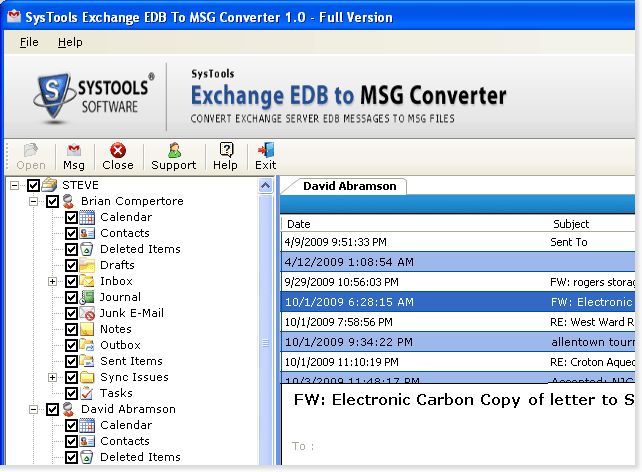
Task: Open the File menu
Action: [x=29, y=42]
